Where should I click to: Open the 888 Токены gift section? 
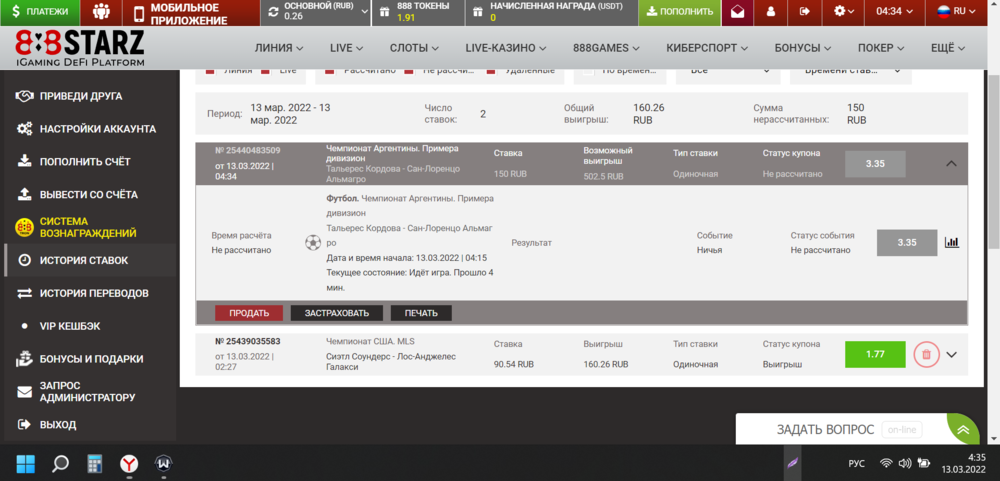(418, 11)
